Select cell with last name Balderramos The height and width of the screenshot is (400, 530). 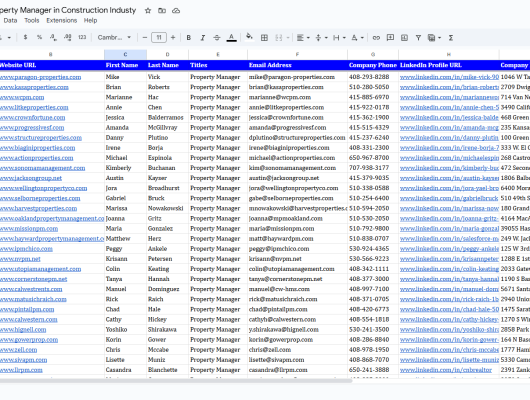[167, 118]
